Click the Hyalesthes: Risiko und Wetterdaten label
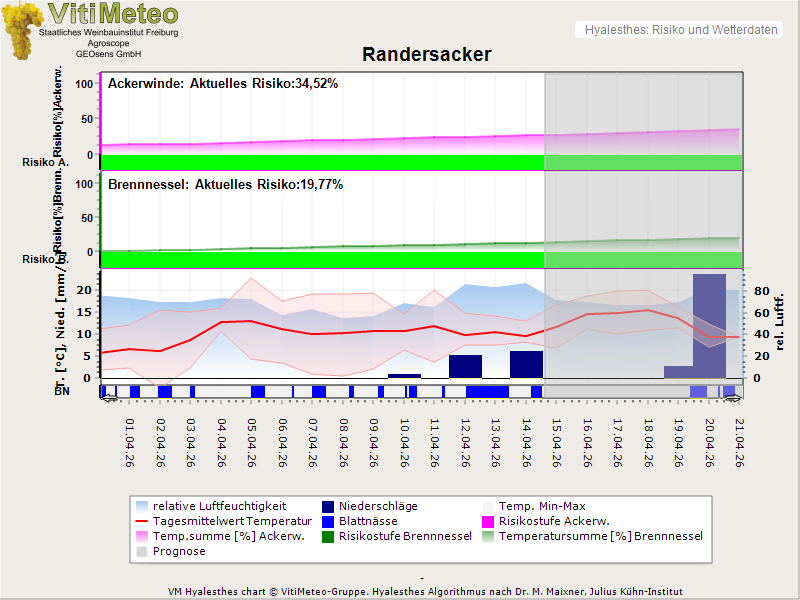Image resolution: width=800 pixels, height=600 pixels. click(x=680, y=30)
